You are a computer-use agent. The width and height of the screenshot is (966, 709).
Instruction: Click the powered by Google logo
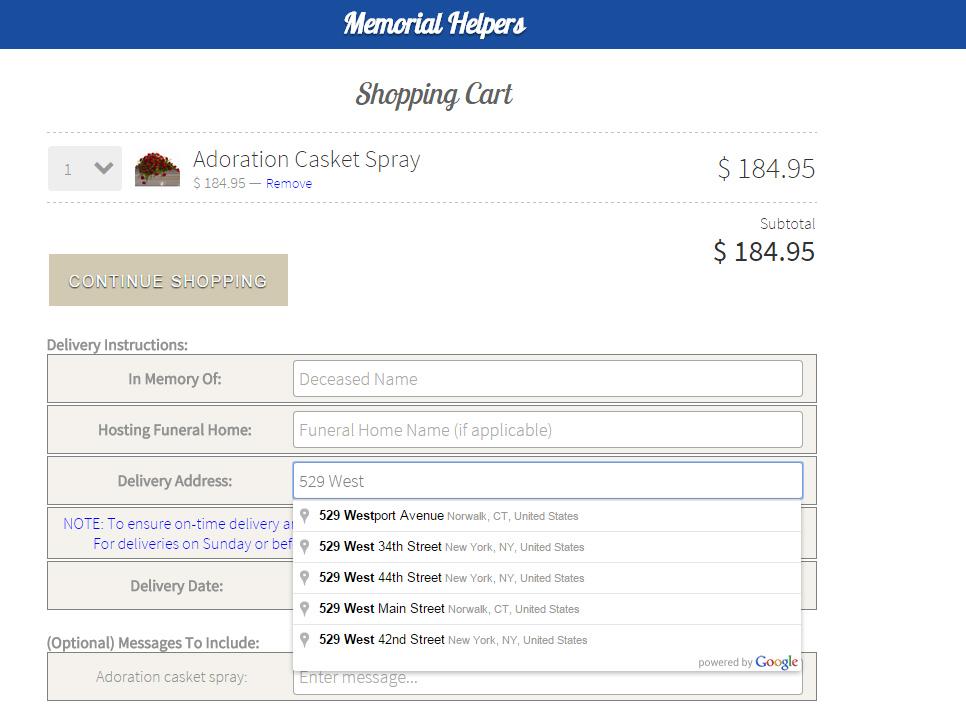[748, 662]
